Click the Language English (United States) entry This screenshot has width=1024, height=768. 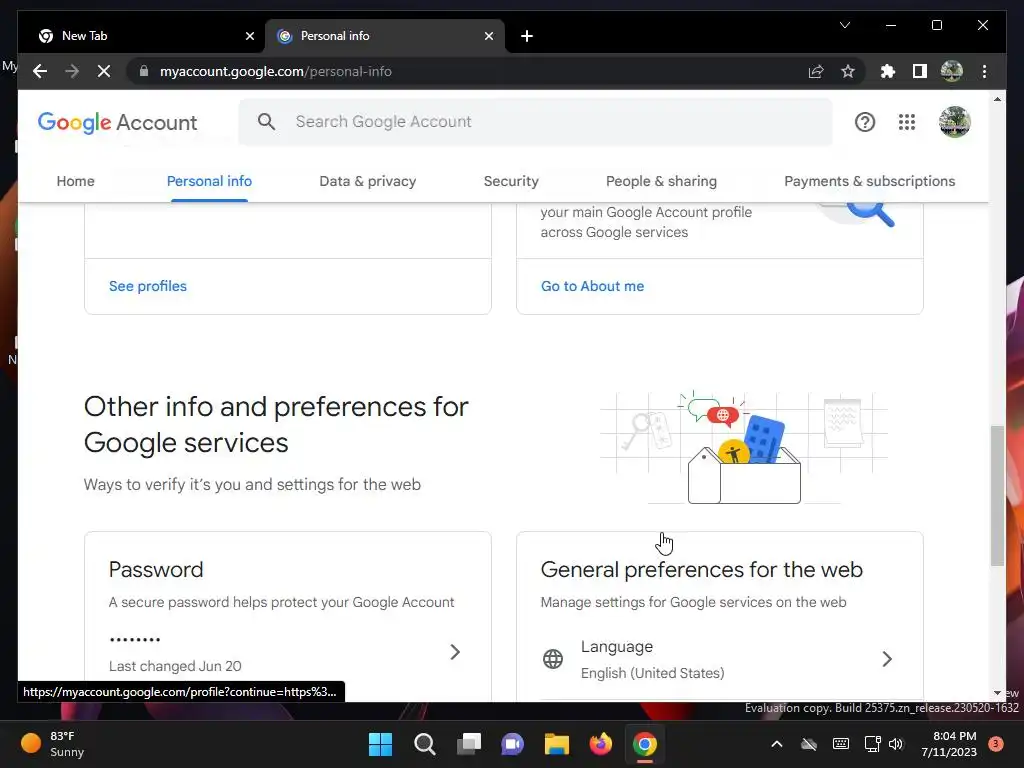point(720,660)
